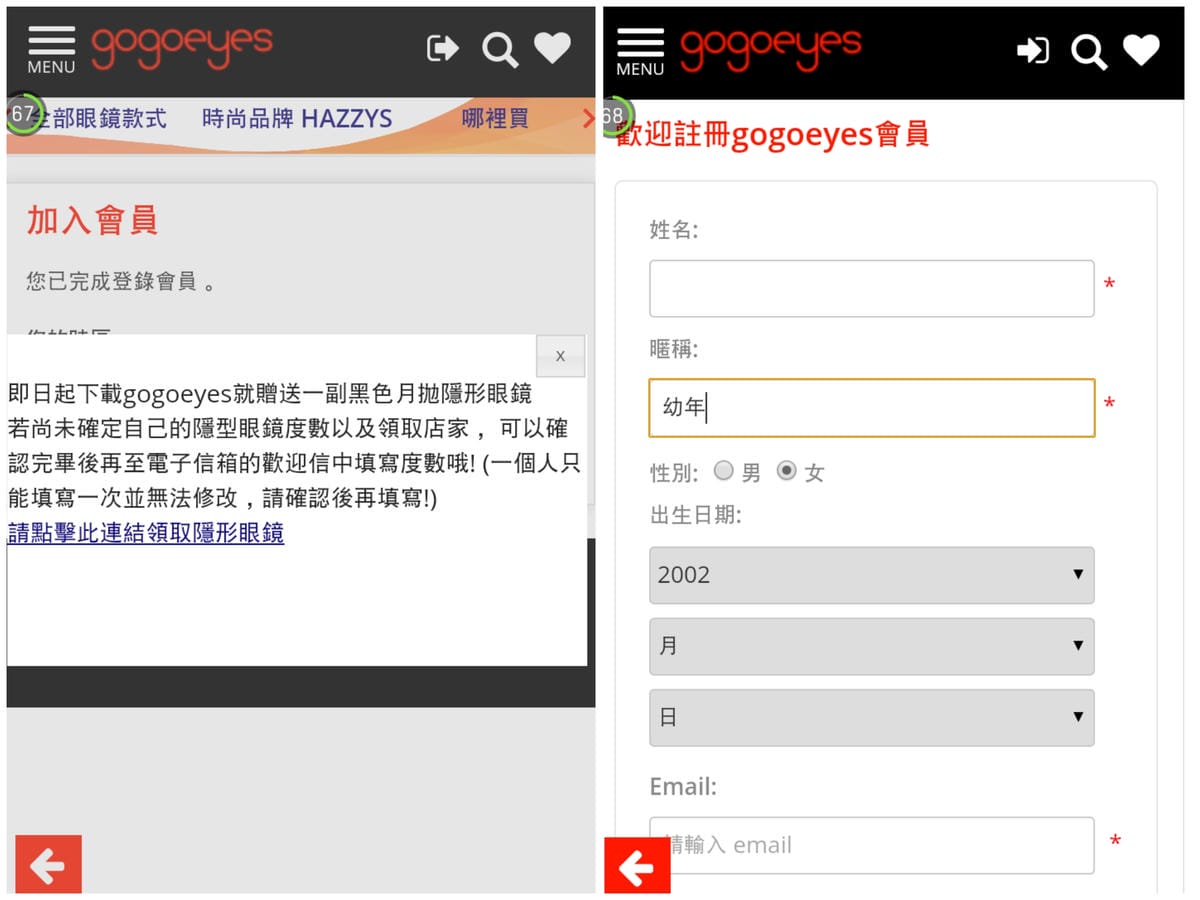
Task: Click 歡迎註冊gogoeyes會員 heading
Action: point(772,134)
